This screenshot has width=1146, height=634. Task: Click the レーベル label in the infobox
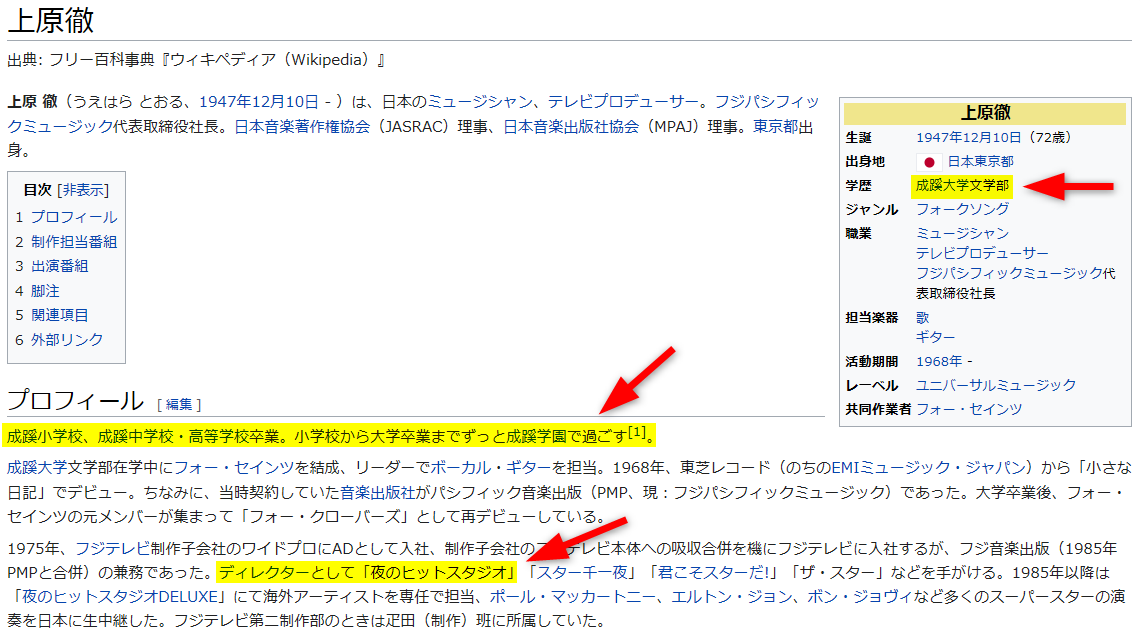point(872,385)
